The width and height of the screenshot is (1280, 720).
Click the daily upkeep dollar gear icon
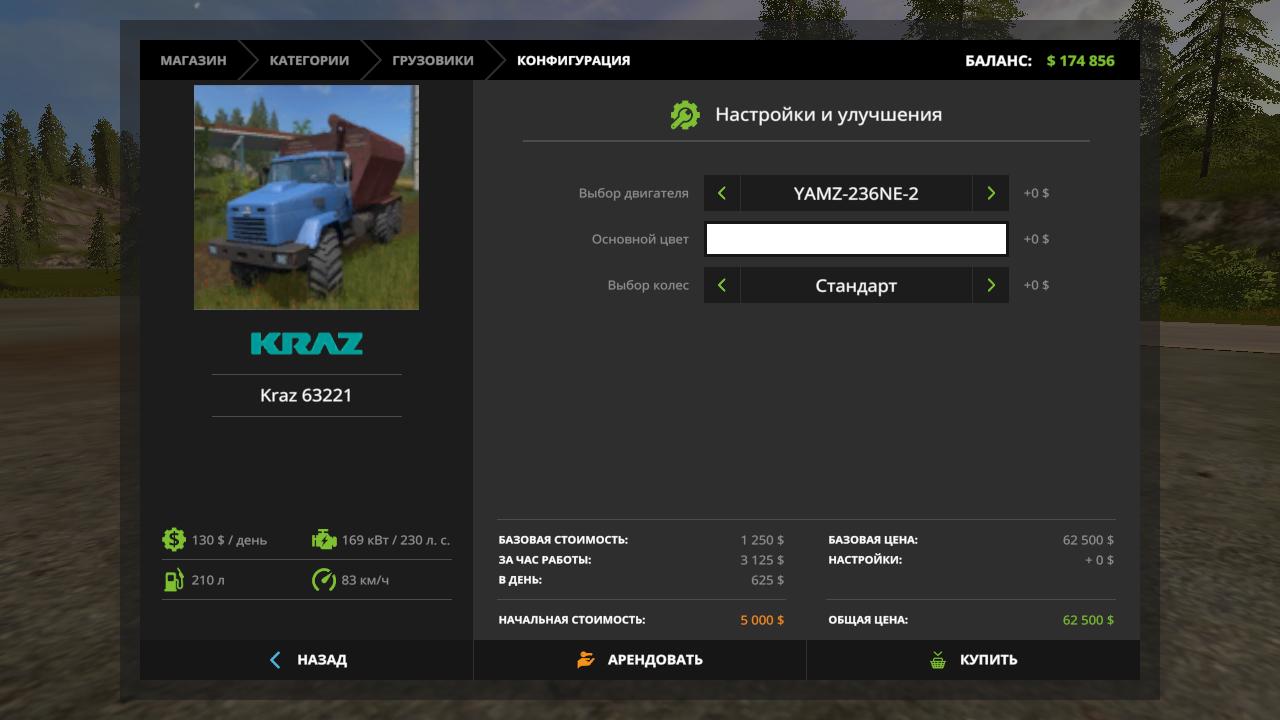click(174, 540)
